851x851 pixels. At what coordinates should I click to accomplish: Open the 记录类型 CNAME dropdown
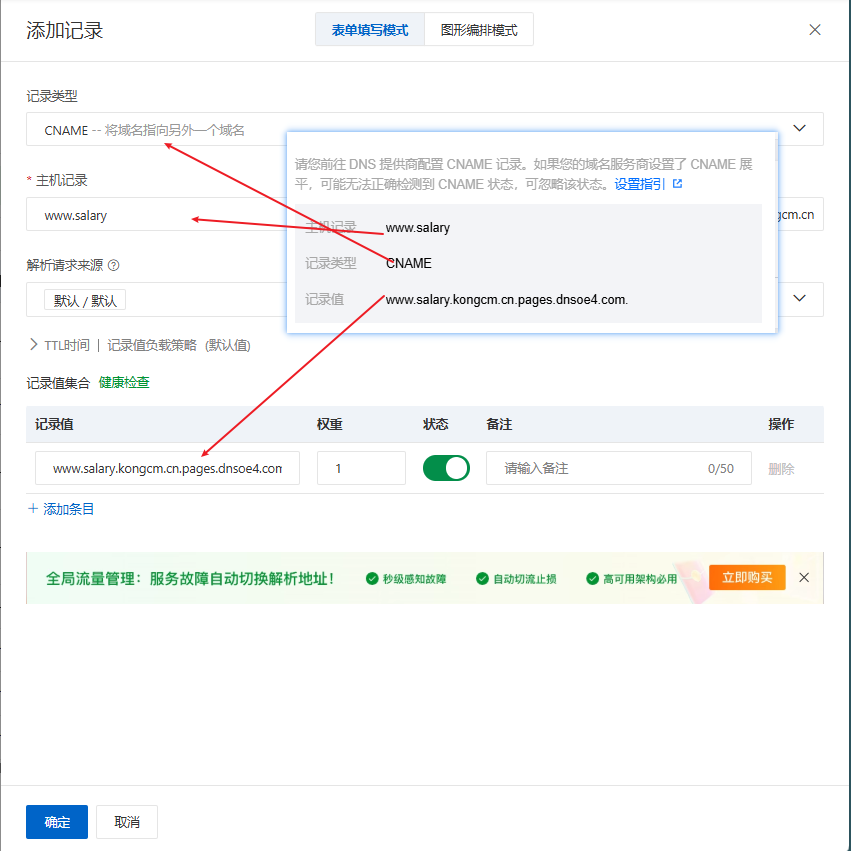click(799, 129)
